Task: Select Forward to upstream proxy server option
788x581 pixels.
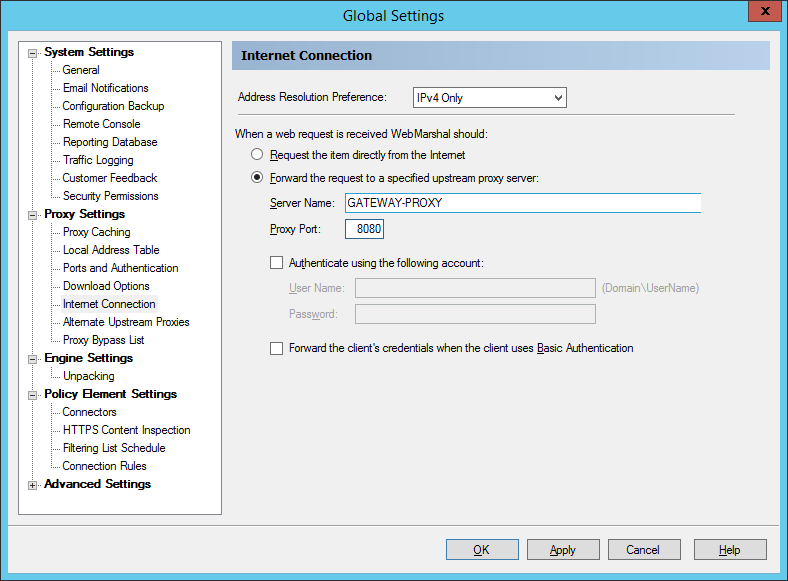Action: point(257,178)
